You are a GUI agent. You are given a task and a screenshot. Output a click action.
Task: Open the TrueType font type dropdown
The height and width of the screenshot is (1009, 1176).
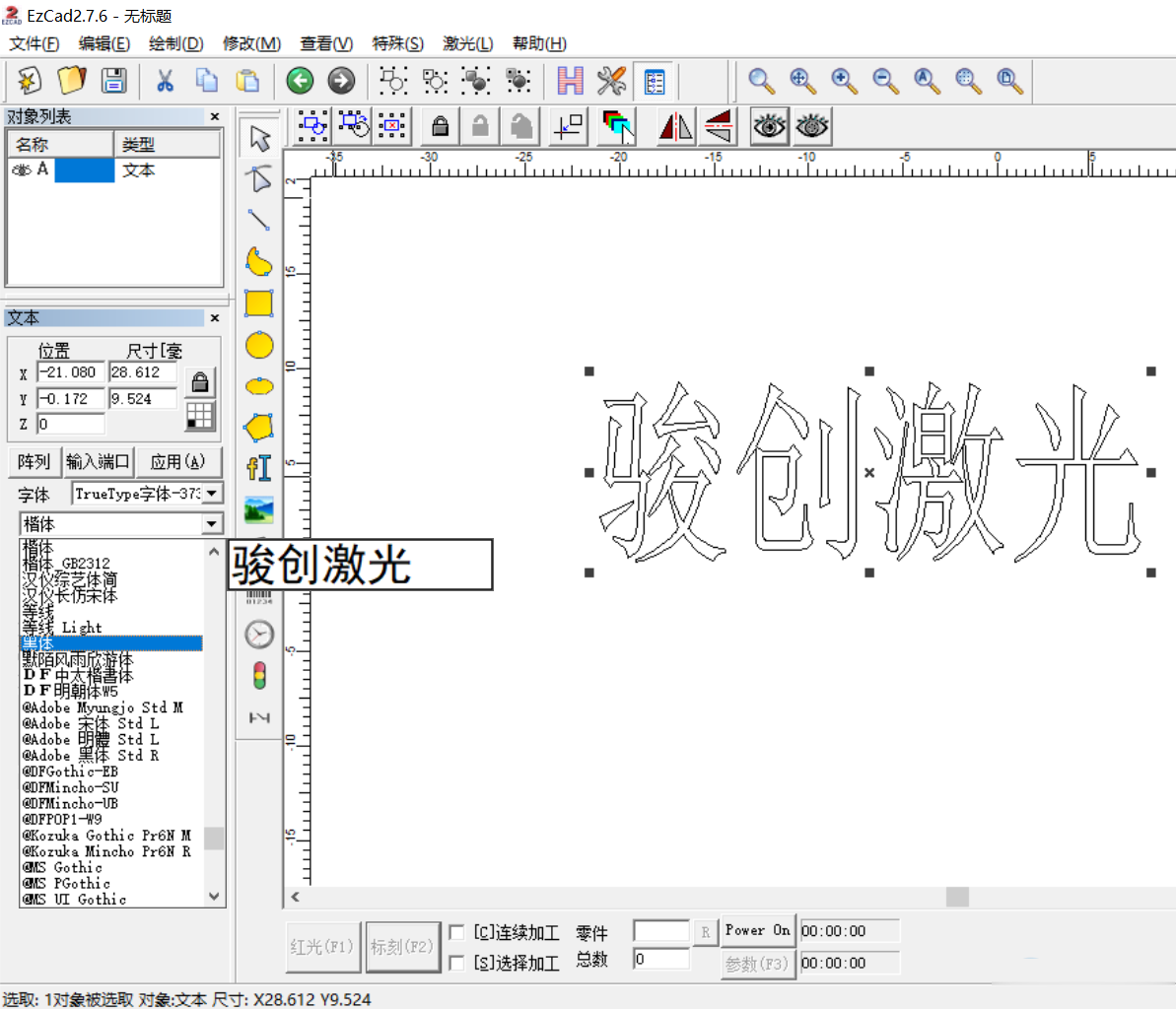[212, 494]
